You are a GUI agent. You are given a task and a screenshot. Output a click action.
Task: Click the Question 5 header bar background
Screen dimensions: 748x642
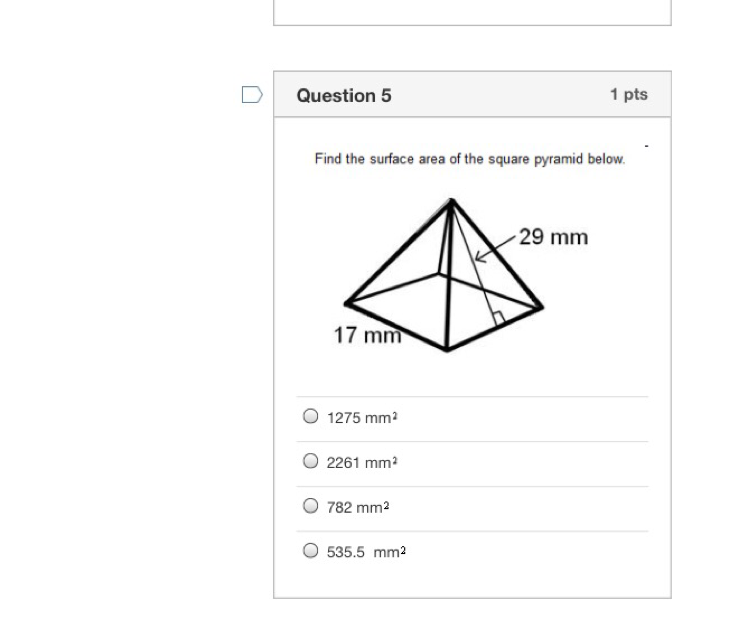(x=472, y=94)
